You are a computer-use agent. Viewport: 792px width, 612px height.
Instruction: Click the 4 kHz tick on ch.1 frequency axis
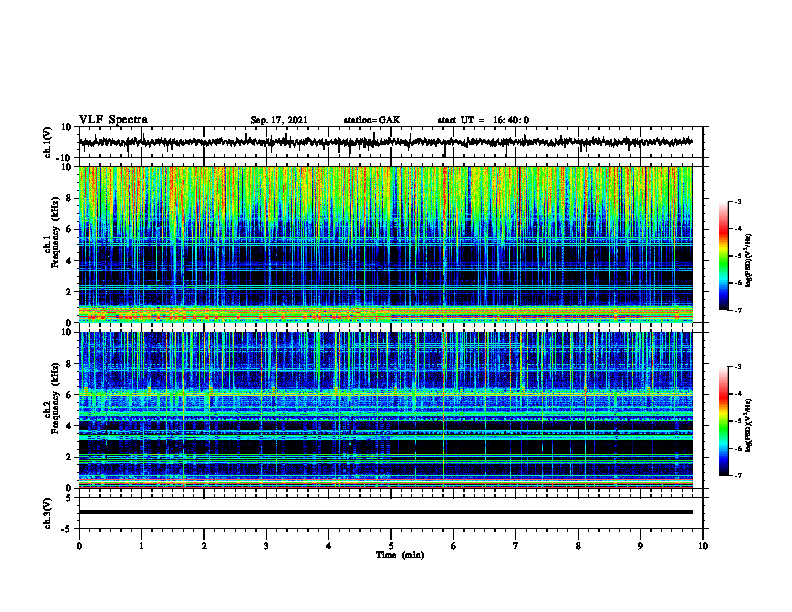(70, 261)
